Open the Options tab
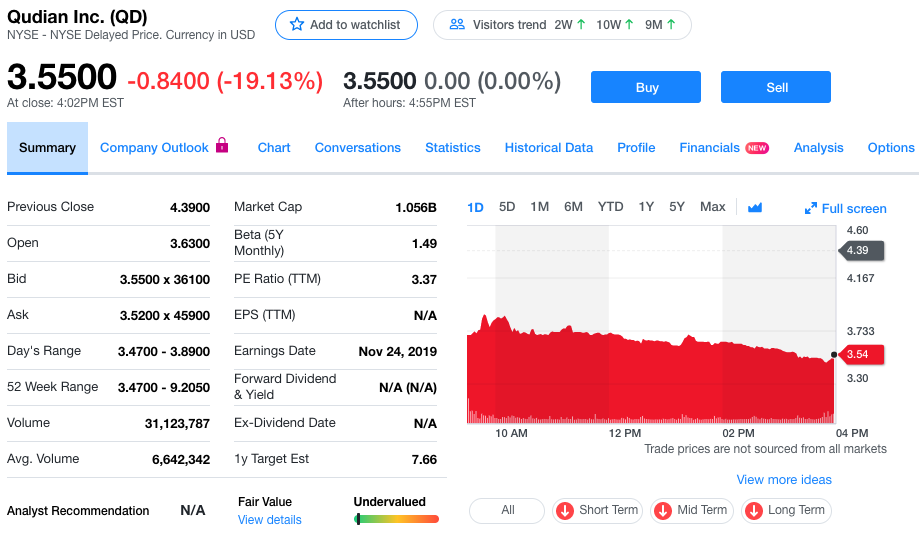 pos(891,148)
